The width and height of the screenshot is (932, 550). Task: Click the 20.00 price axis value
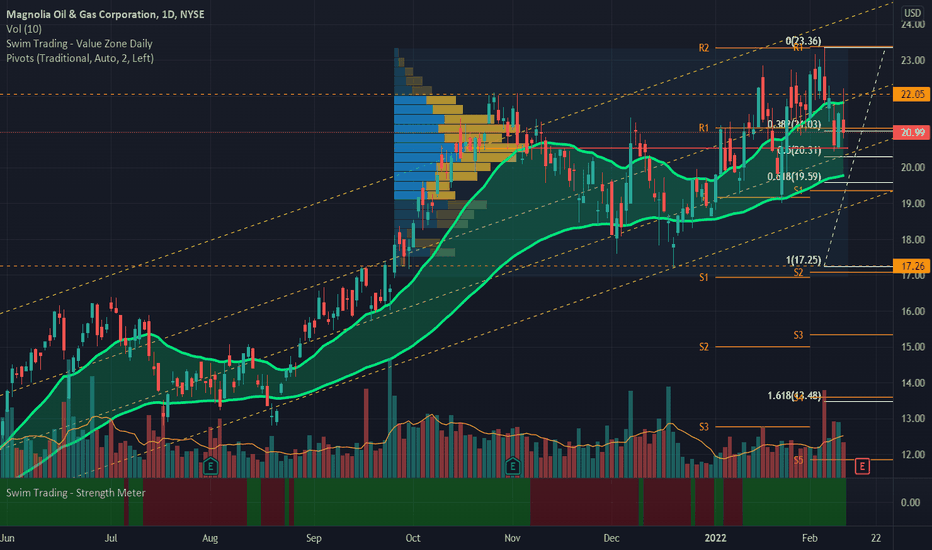(x=912, y=168)
